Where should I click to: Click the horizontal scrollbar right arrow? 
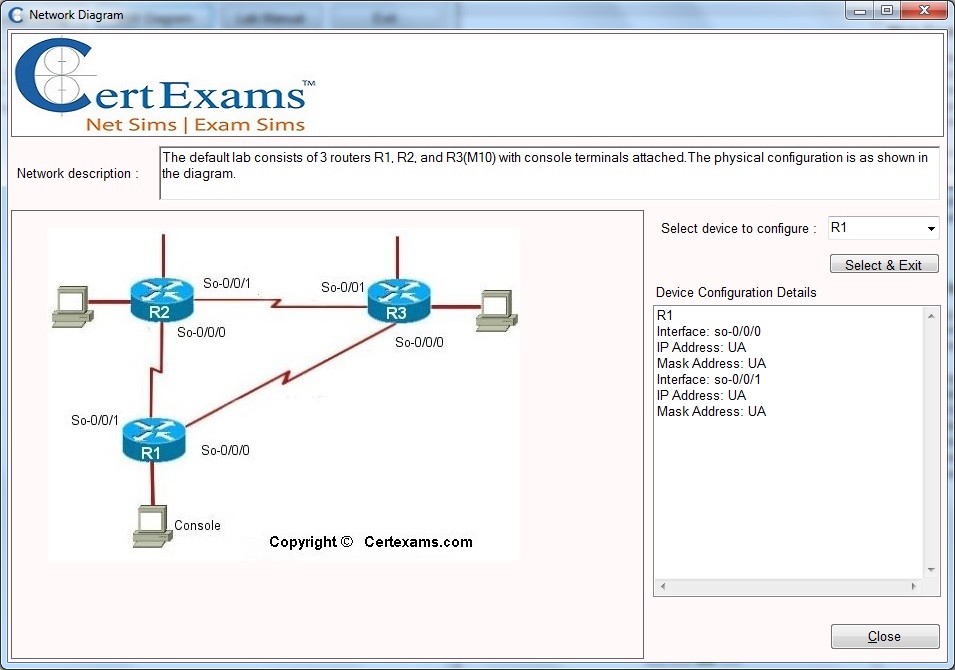click(x=913, y=587)
